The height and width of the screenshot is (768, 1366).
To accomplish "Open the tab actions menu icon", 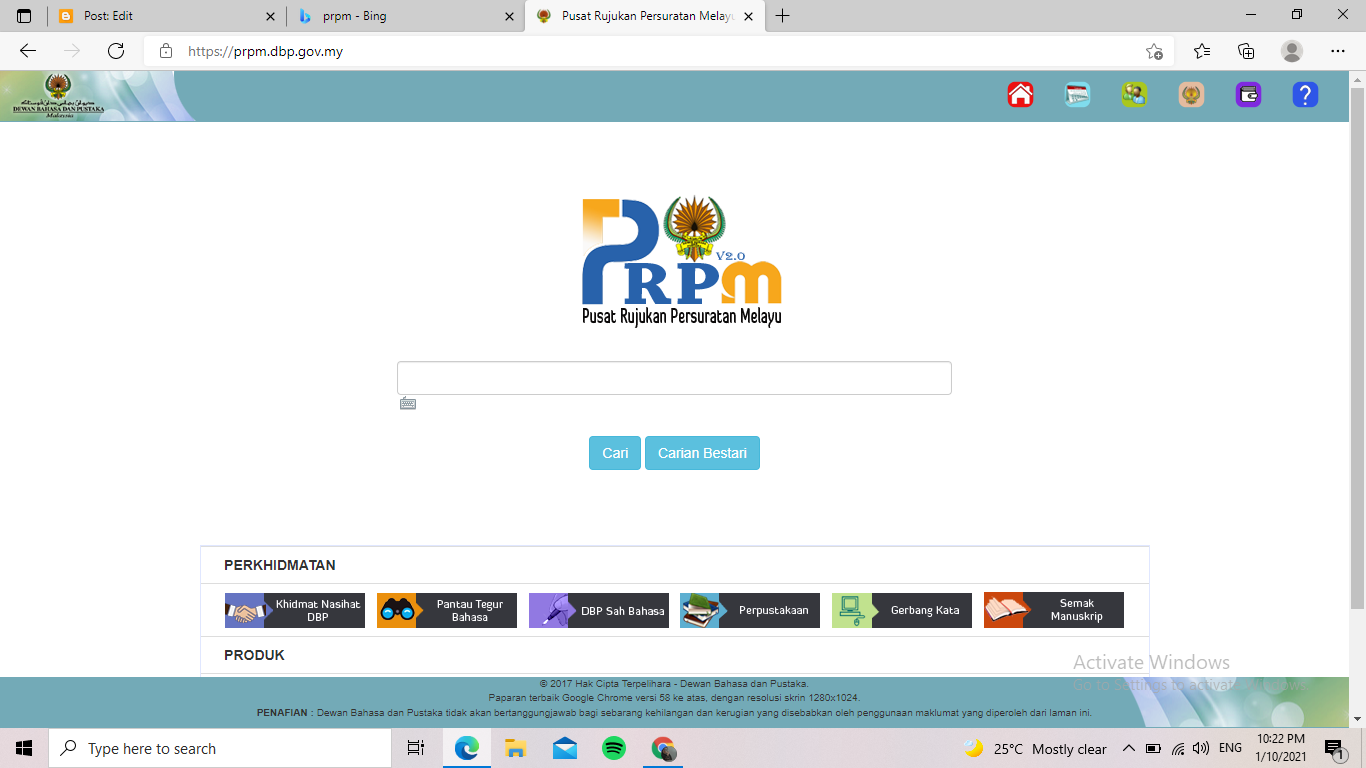I will point(24,16).
